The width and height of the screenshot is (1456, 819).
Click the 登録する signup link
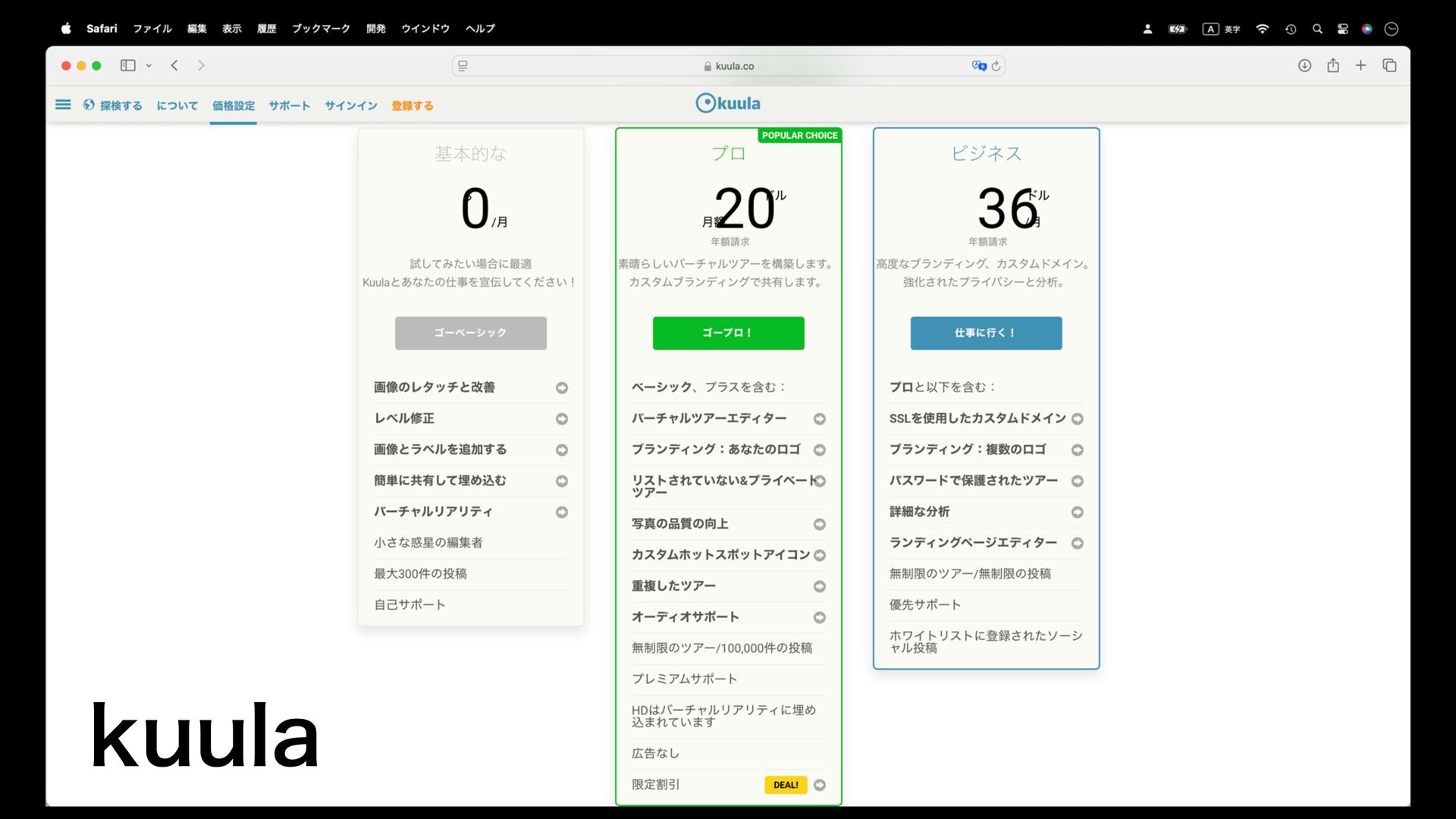click(413, 106)
